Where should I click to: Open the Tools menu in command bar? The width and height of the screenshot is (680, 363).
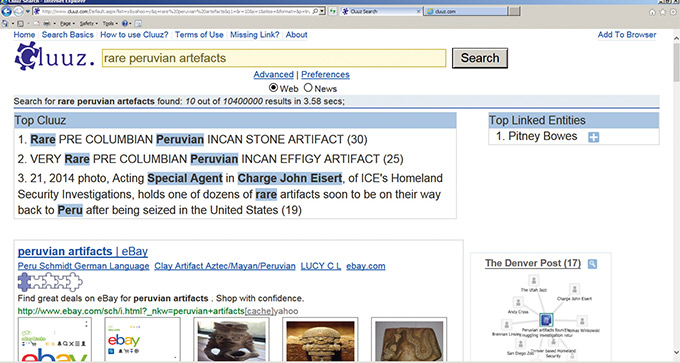tap(110, 23)
